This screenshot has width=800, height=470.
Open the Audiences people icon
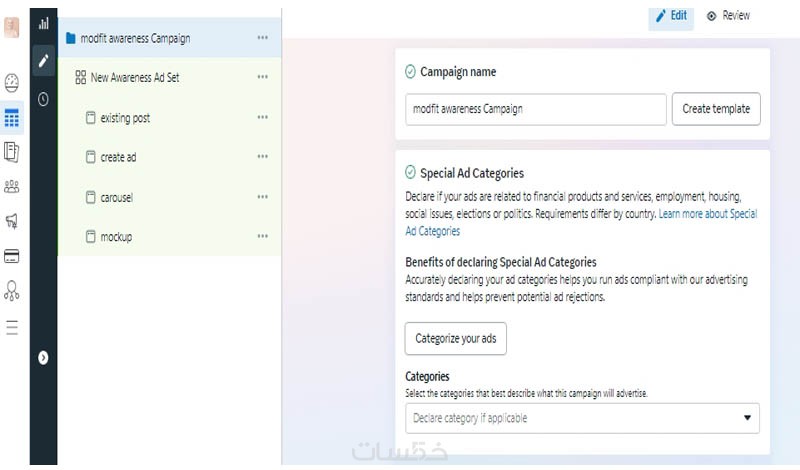point(12,186)
